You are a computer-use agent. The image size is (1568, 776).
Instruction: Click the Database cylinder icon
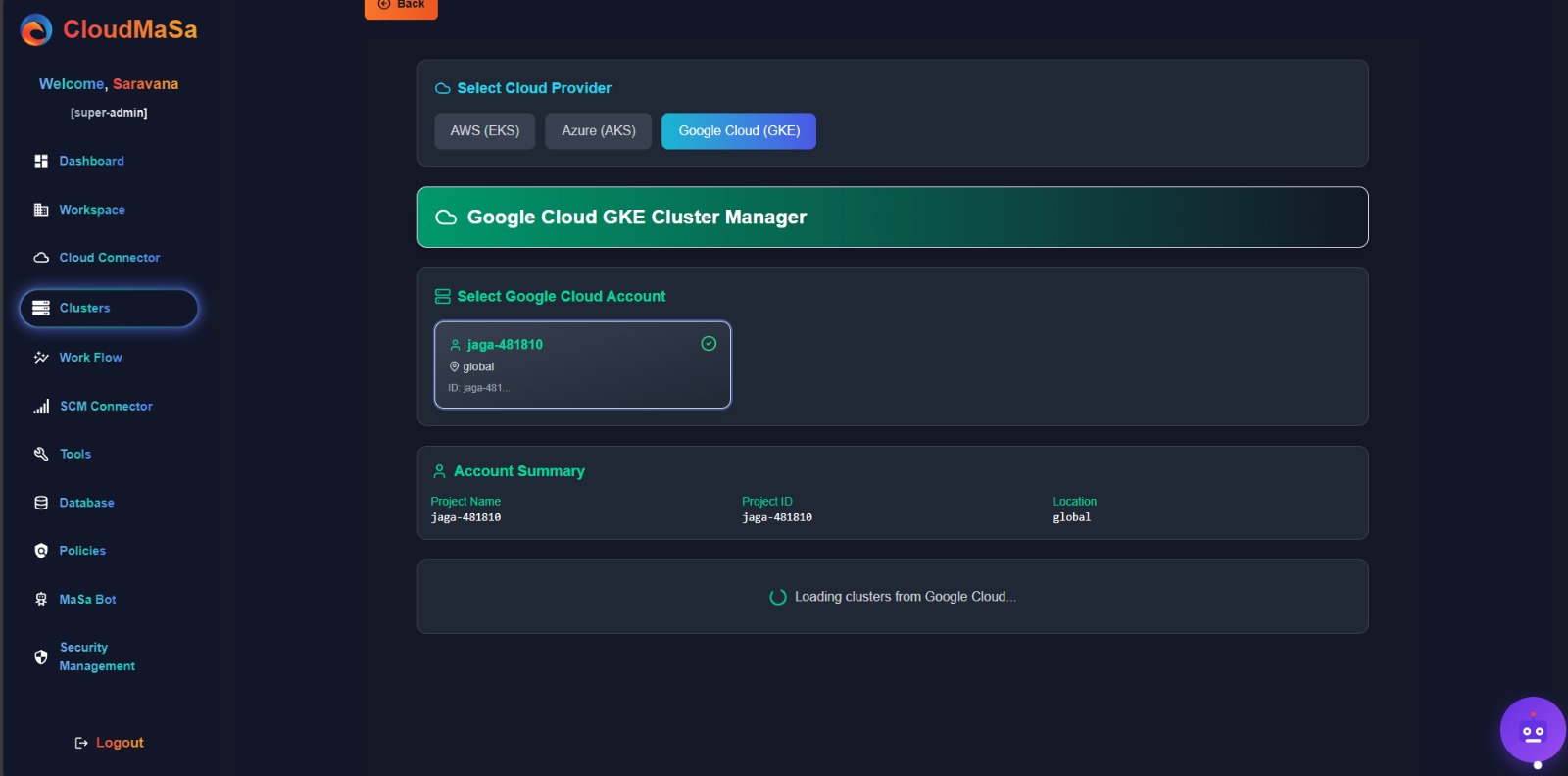tap(41, 503)
